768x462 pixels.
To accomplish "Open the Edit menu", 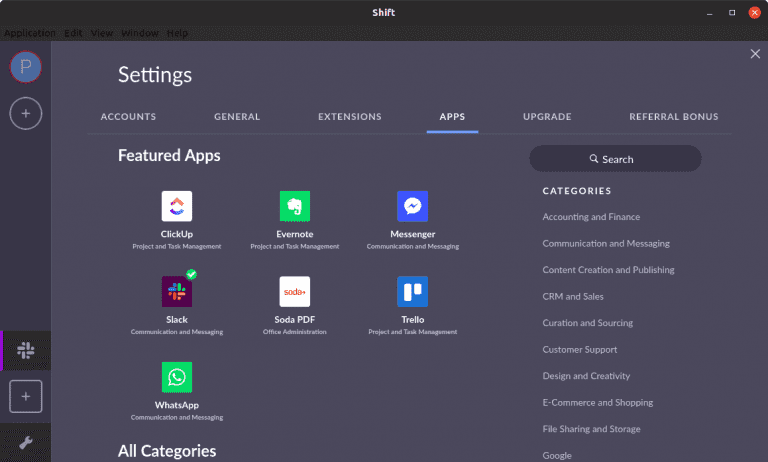I will (x=73, y=33).
